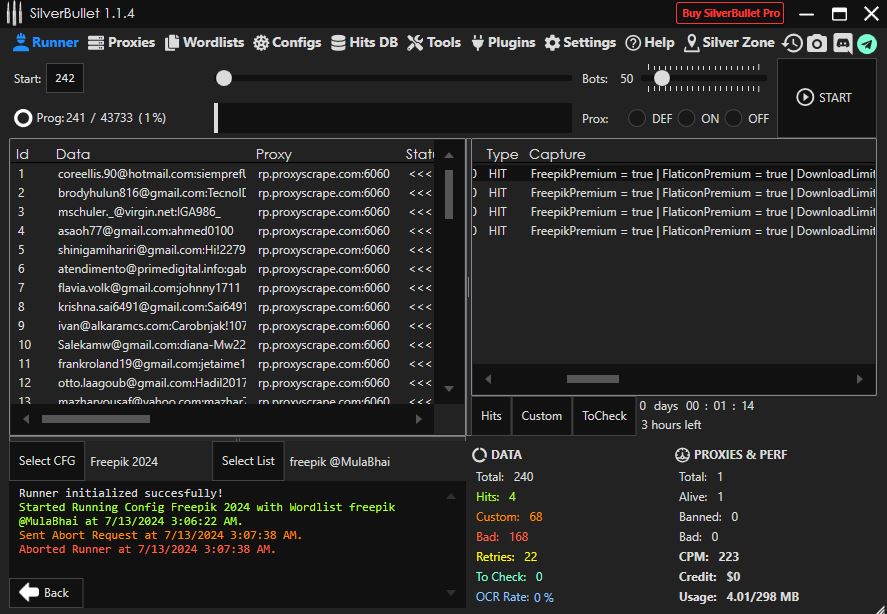Select the data row with Id 4
Image resolution: width=887 pixels, height=614 pixels.
(223, 231)
